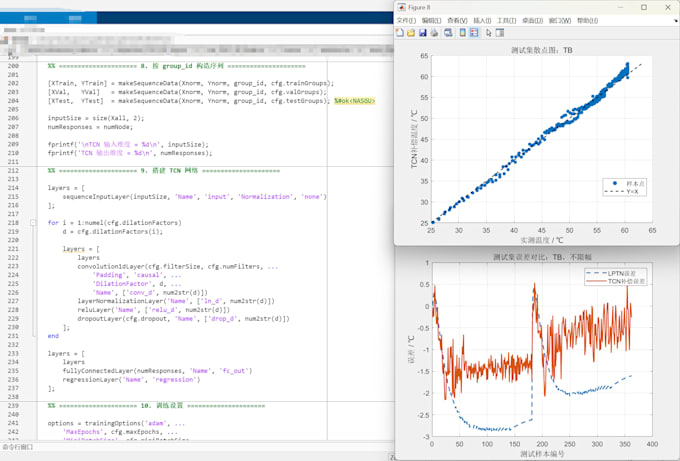Open the 窗口(W) menu in Figure 8
Image resolution: width=680 pixels, height=461 pixels.
(x=560, y=20)
